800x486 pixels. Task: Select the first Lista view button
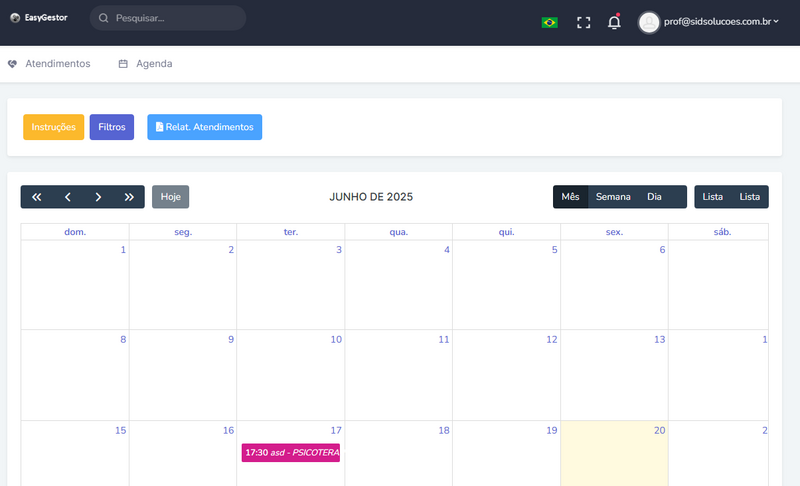click(x=712, y=197)
